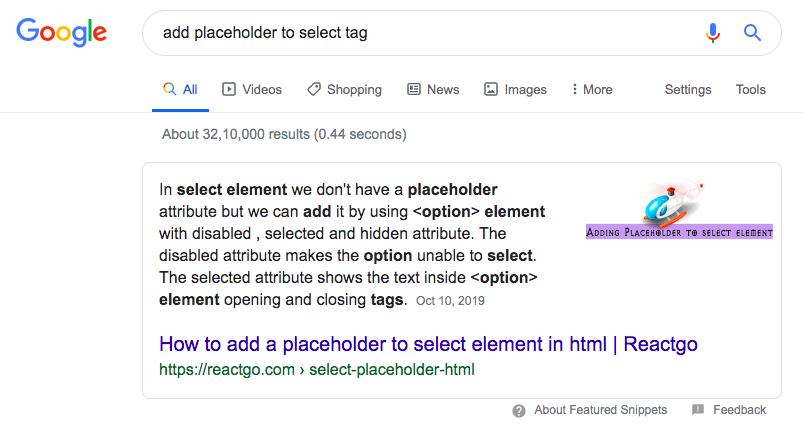This screenshot has width=803, height=425.
Task: Click the Videos play icon
Action: tap(228, 89)
